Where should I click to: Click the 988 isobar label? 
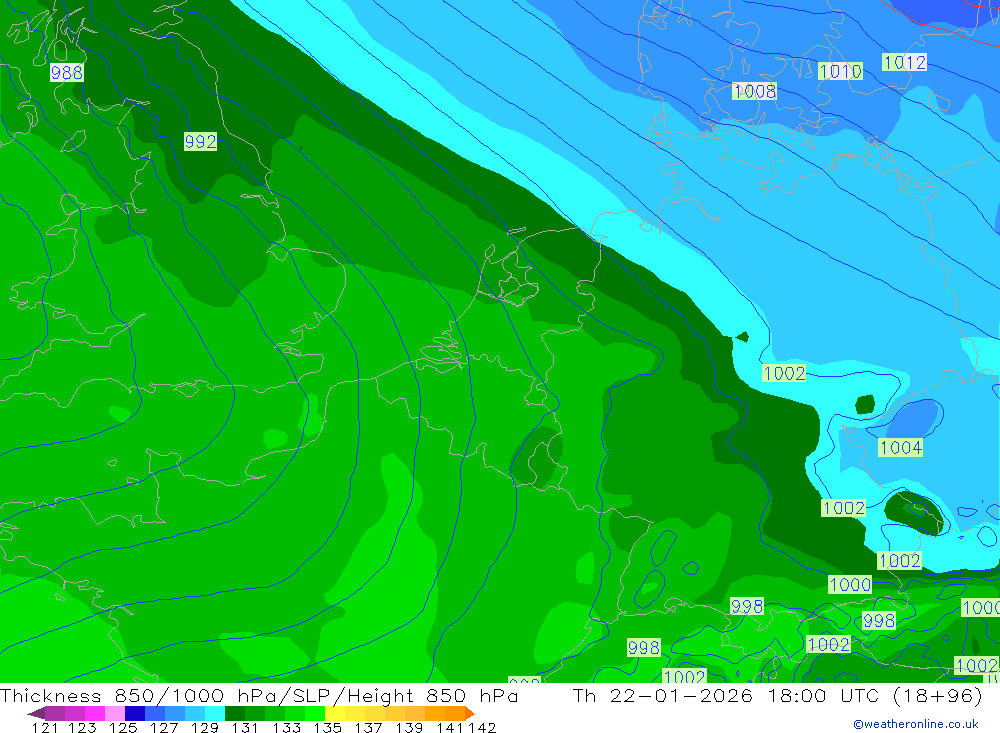[66, 73]
